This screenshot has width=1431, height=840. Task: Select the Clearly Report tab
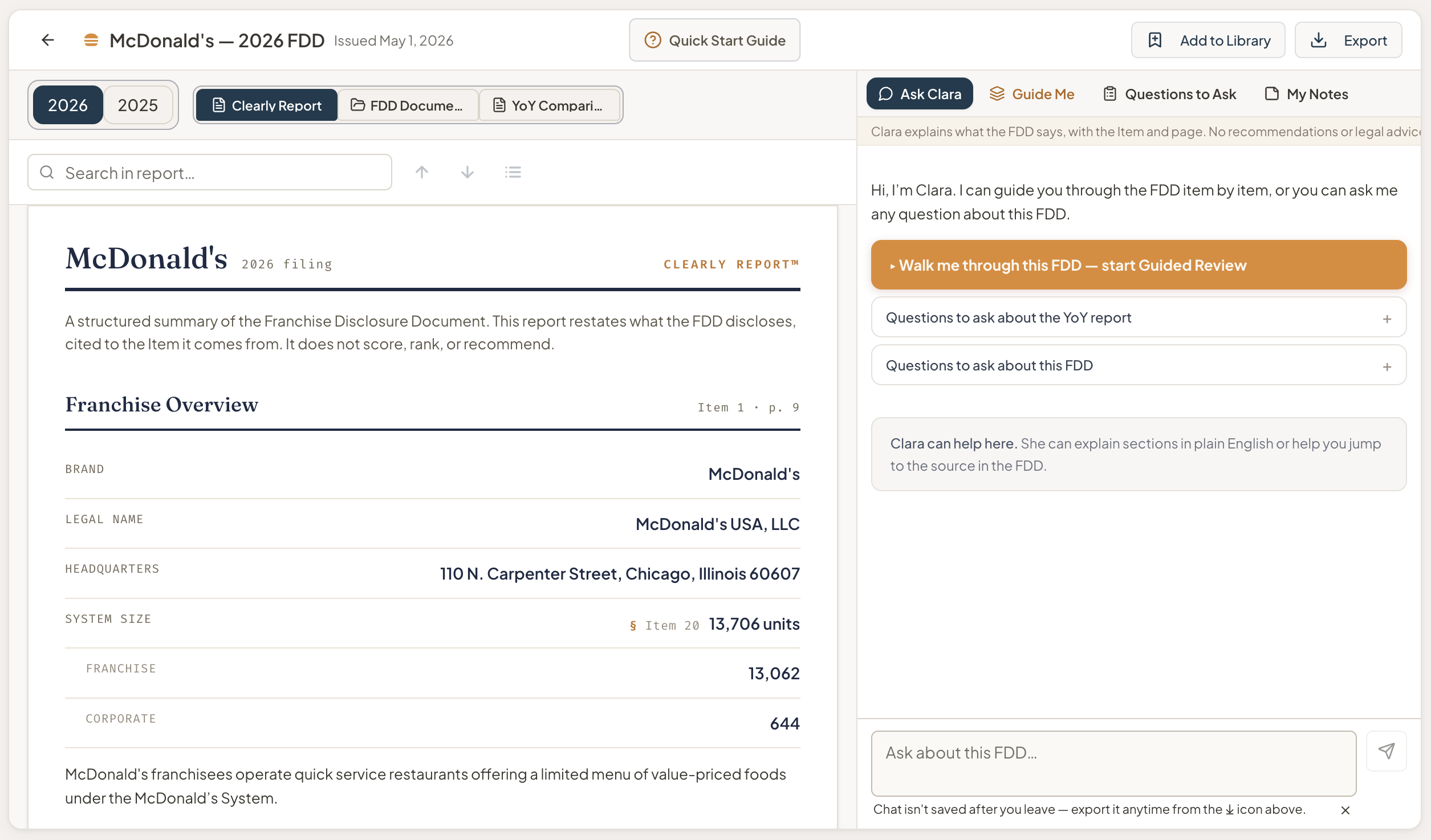(x=267, y=105)
